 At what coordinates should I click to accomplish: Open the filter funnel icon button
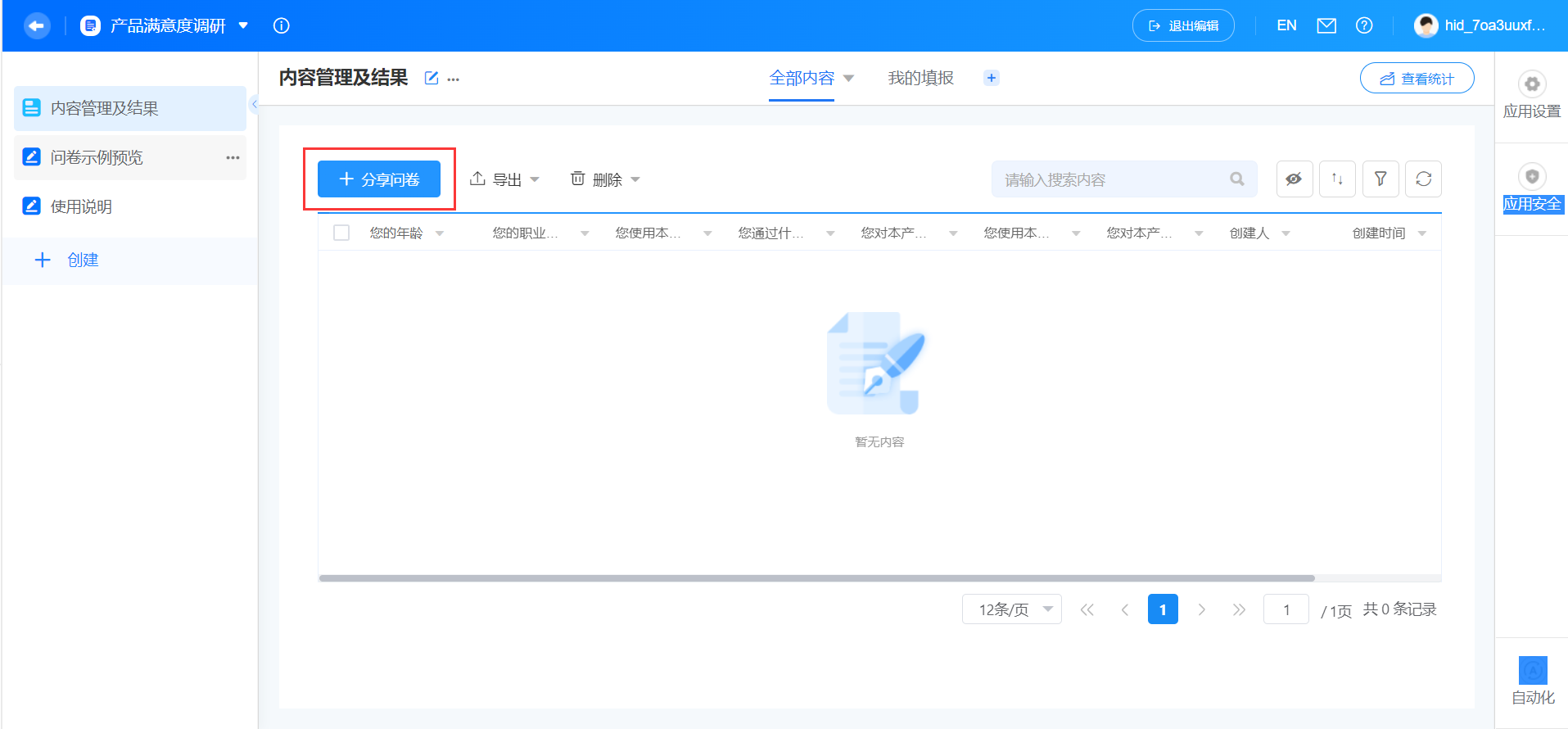click(1380, 179)
